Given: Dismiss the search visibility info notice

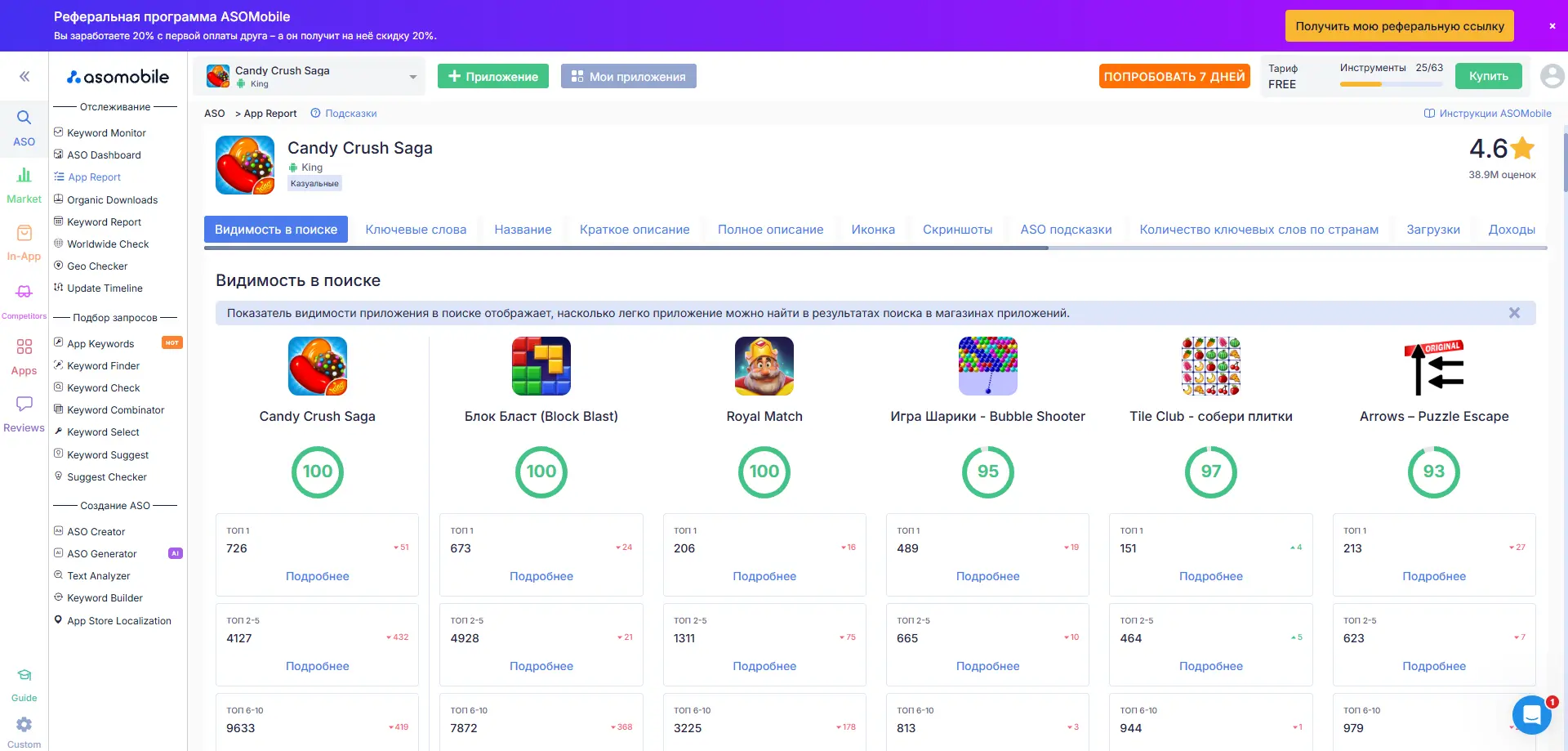Looking at the screenshot, I should point(1514,313).
